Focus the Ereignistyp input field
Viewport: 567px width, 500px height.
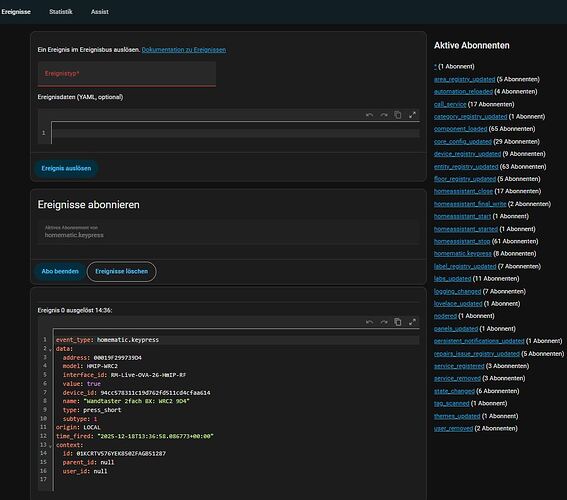click(x=127, y=74)
